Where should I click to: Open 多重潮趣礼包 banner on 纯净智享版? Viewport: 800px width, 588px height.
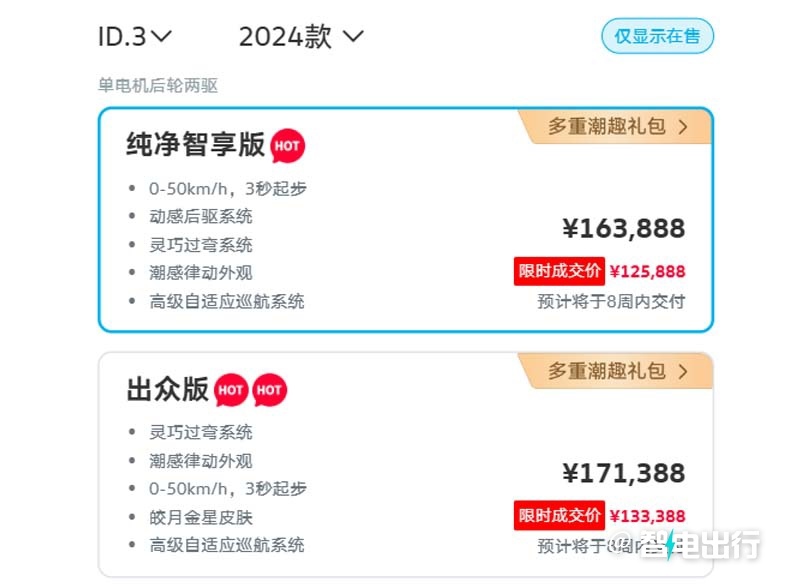point(616,127)
